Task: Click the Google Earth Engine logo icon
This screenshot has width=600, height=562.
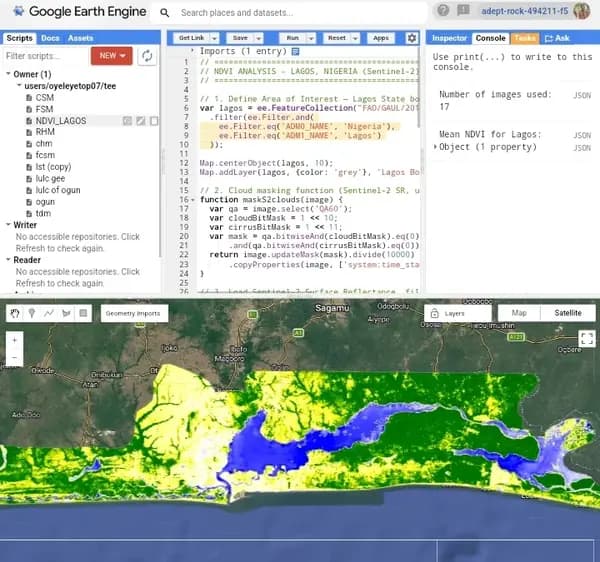Action: coord(18,11)
